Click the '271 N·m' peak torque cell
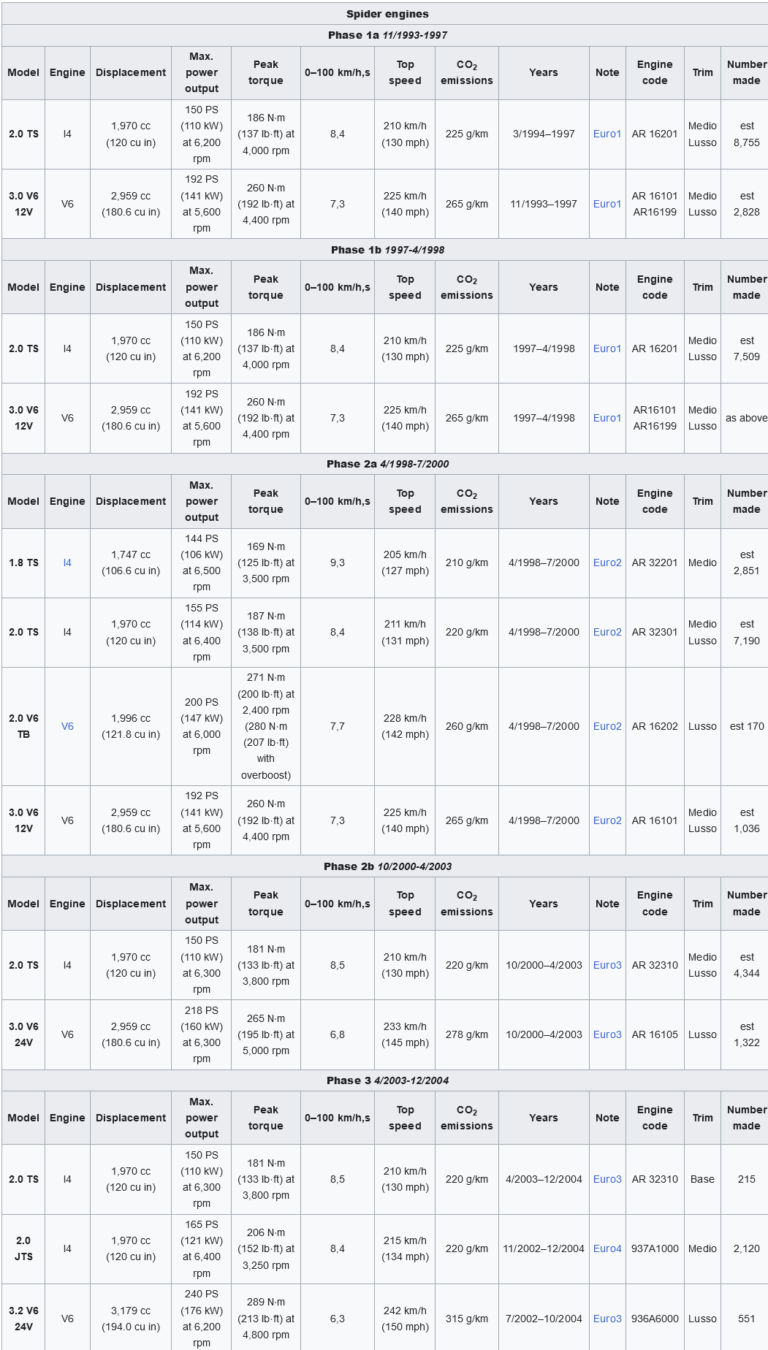This screenshot has width=768, height=1350. (x=266, y=726)
